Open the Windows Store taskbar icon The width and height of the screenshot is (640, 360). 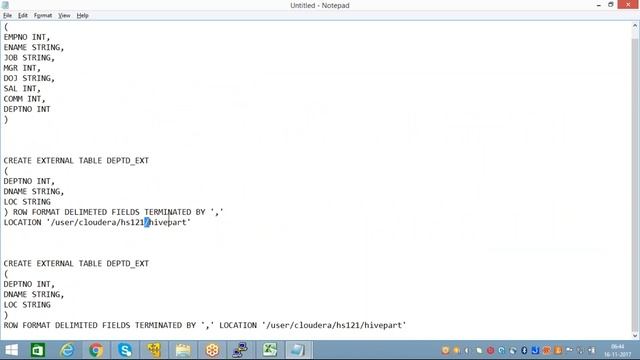tap(38, 350)
